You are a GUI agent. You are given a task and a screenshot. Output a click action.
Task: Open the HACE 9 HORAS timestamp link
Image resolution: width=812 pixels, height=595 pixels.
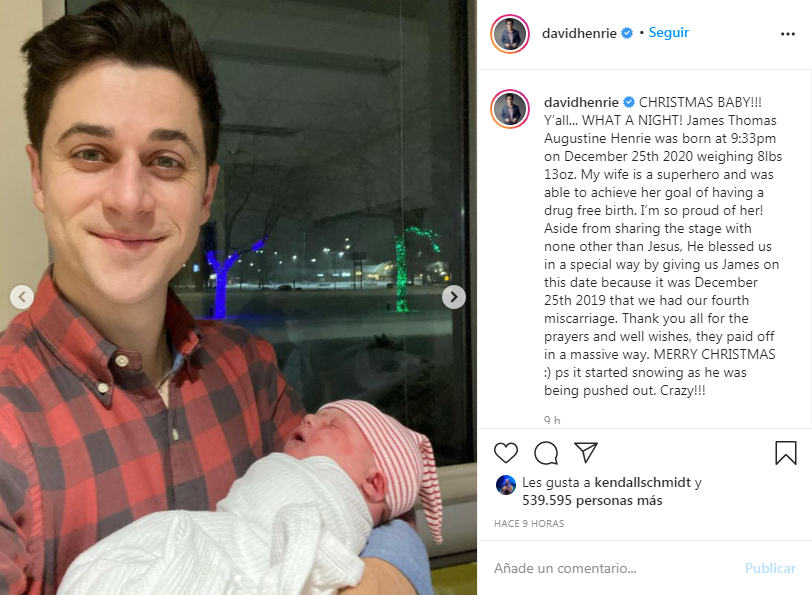tap(529, 523)
